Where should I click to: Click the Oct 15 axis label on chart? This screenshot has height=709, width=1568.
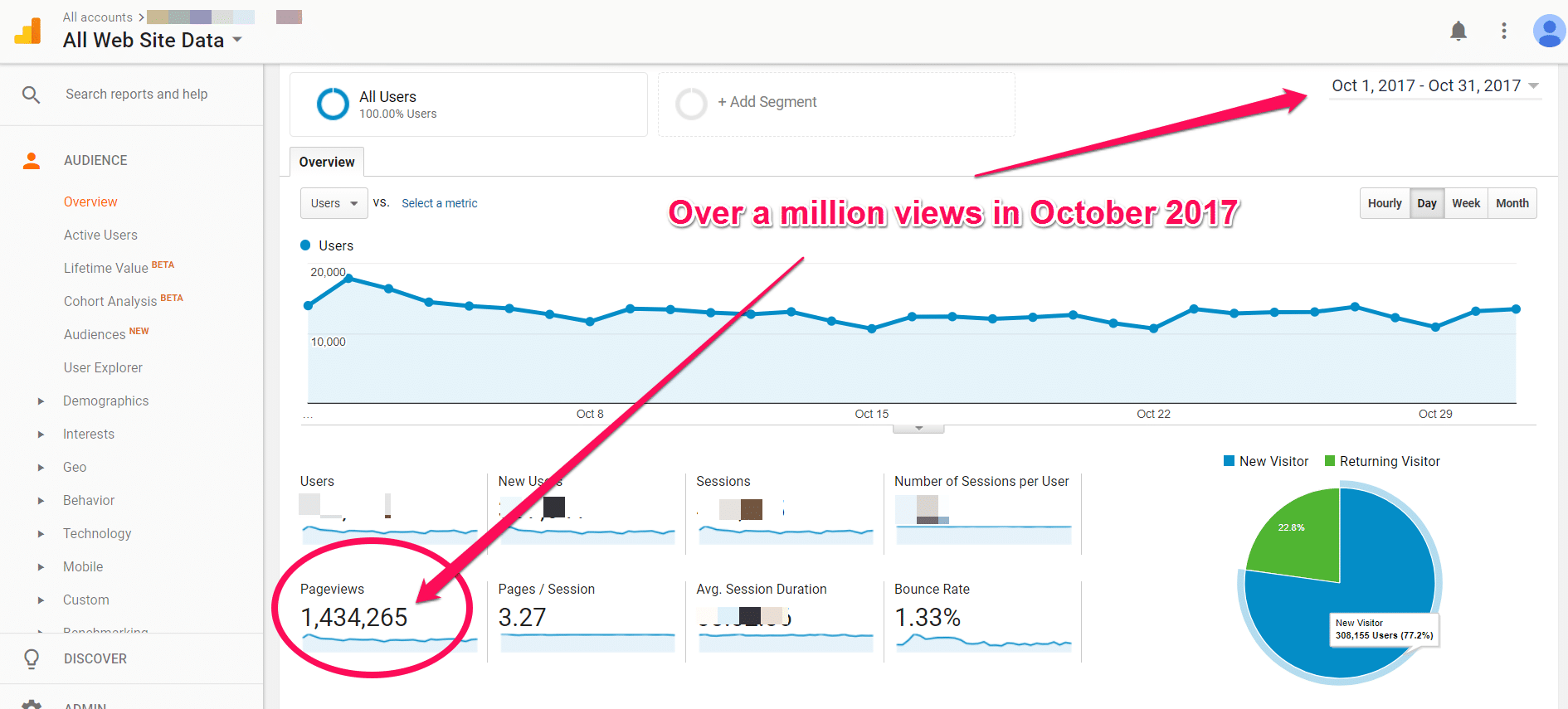tap(872, 414)
